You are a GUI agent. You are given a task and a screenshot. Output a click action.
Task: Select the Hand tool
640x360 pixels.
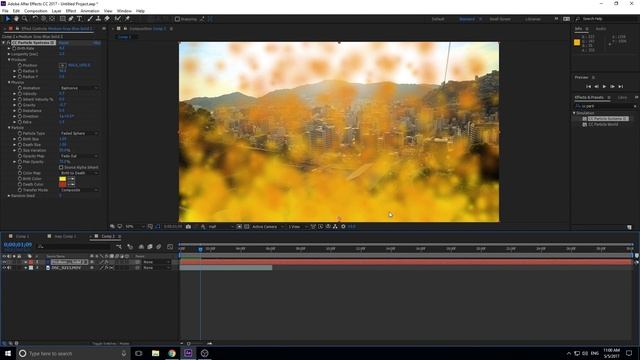tap(16, 19)
